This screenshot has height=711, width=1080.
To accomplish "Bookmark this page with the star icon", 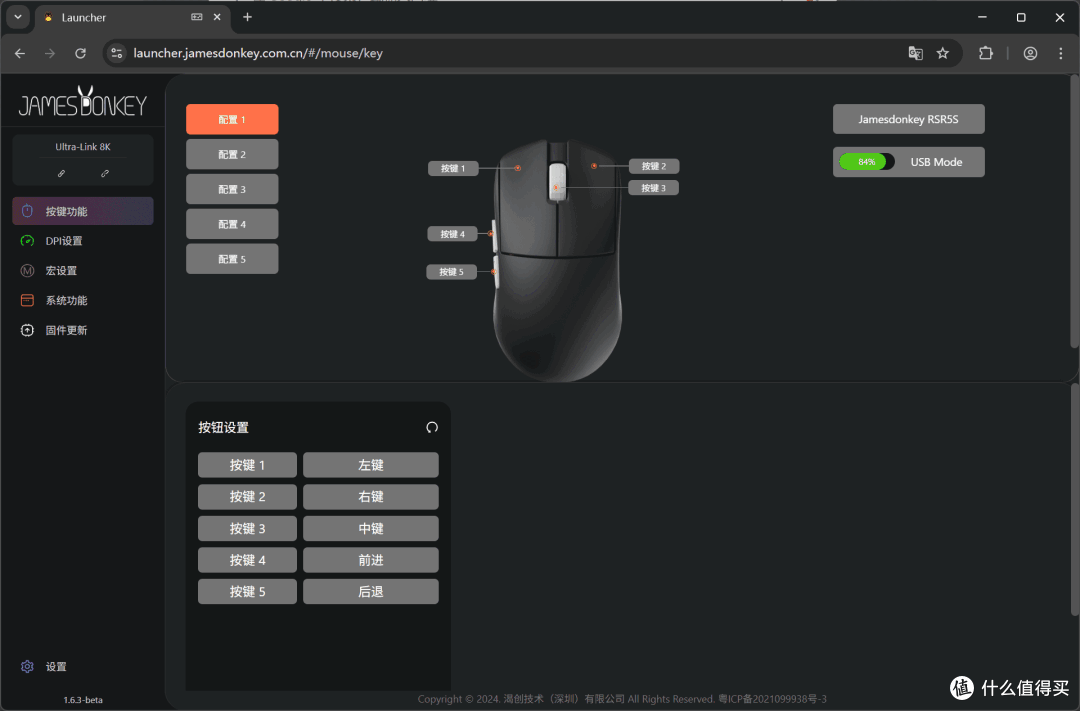I will [943, 53].
